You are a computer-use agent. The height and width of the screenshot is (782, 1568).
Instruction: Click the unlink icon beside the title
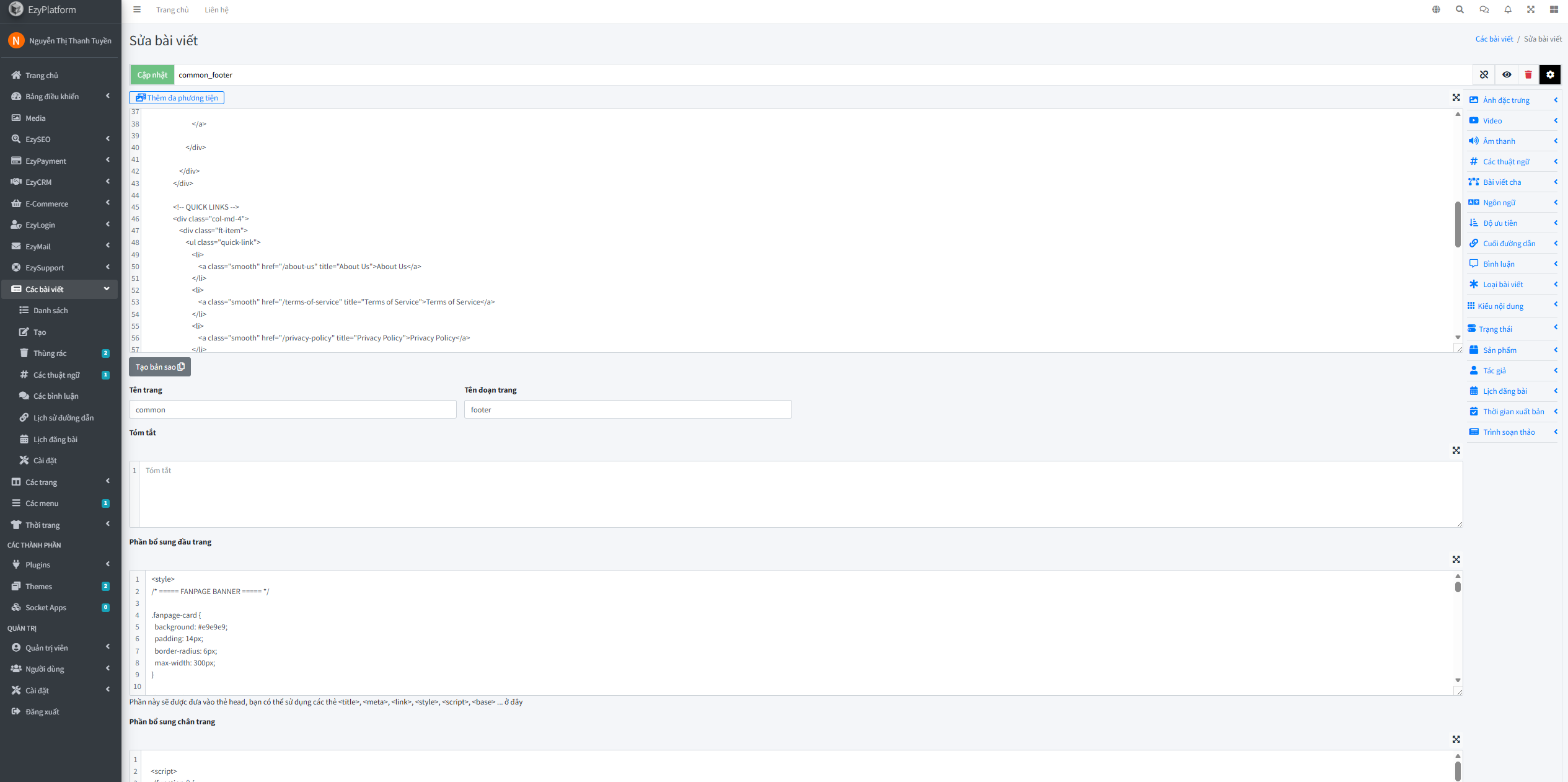click(x=1484, y=74)
